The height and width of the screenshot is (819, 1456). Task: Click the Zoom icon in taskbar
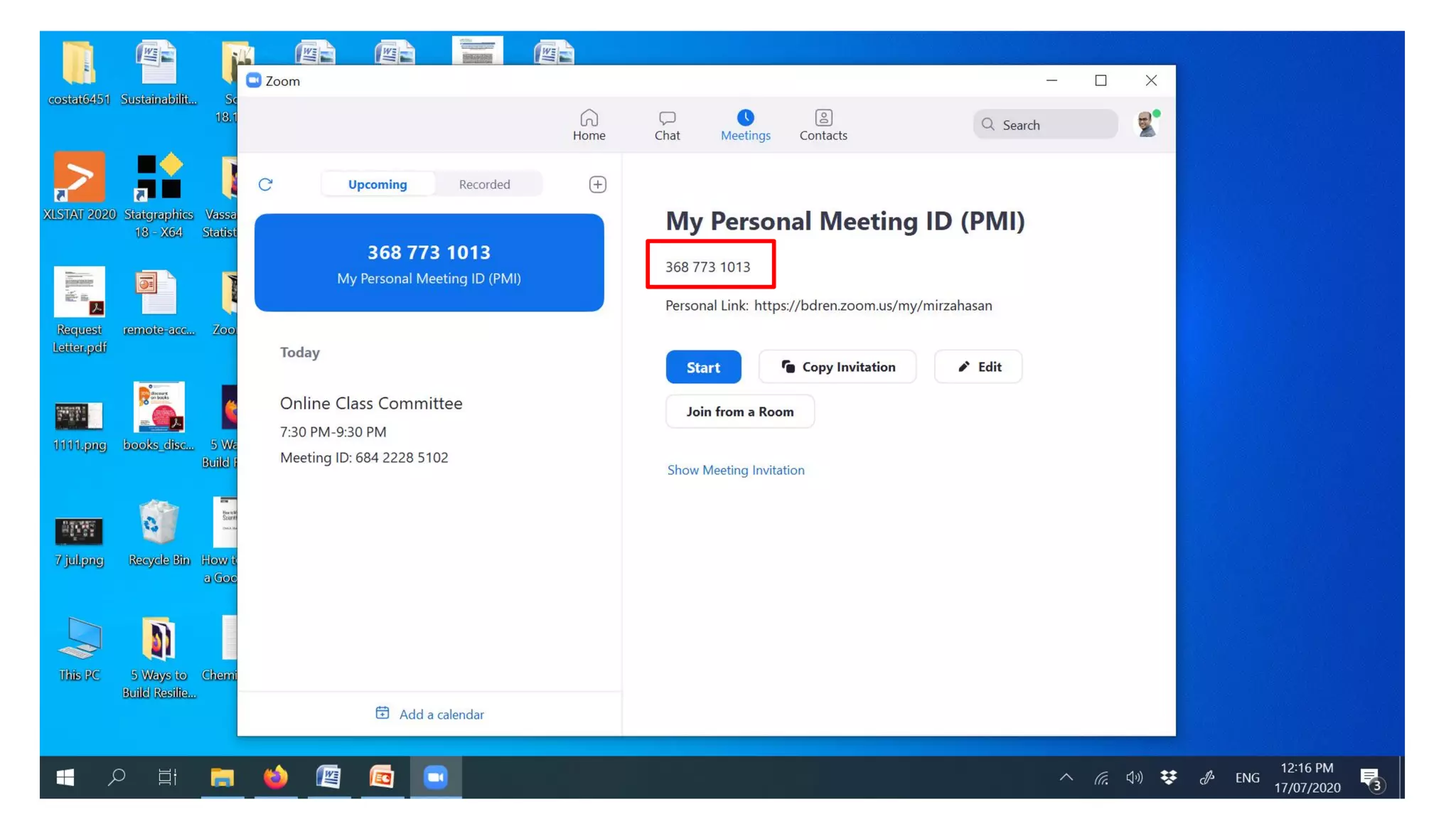pyautogui.click(x=435, y=777)
